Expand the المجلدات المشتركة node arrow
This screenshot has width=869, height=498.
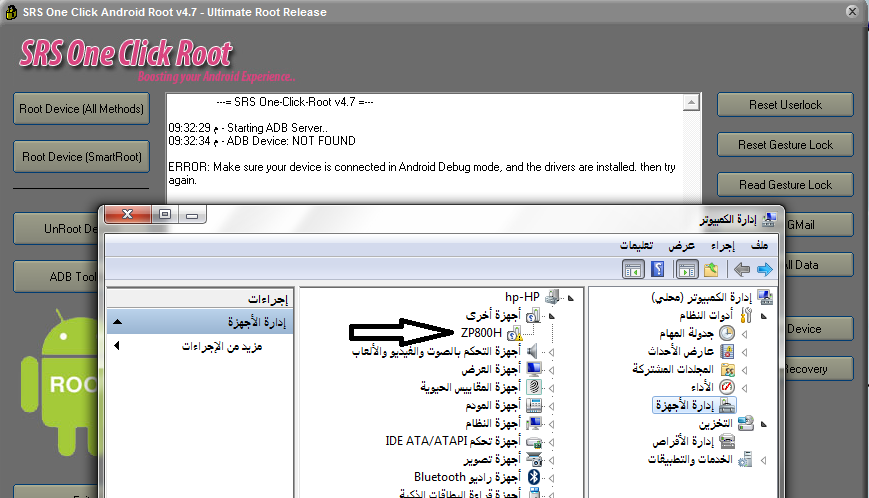tap(744, 370)
